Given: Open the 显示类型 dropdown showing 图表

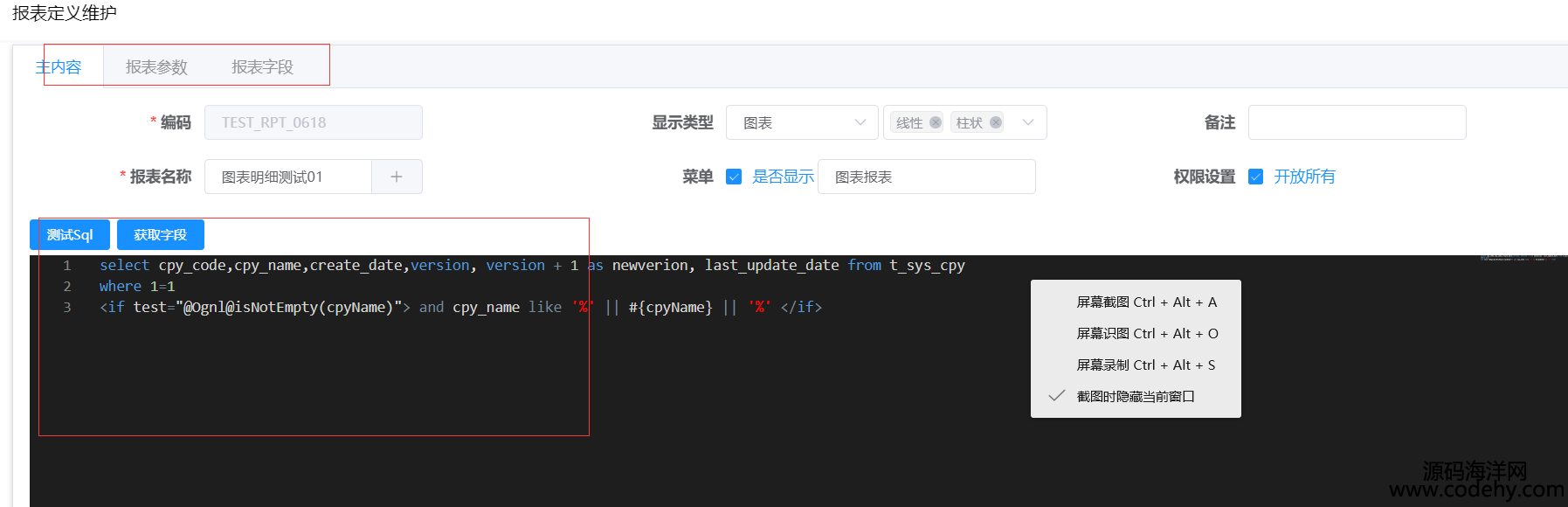Looking at the screenshot, I should point(802,122).
